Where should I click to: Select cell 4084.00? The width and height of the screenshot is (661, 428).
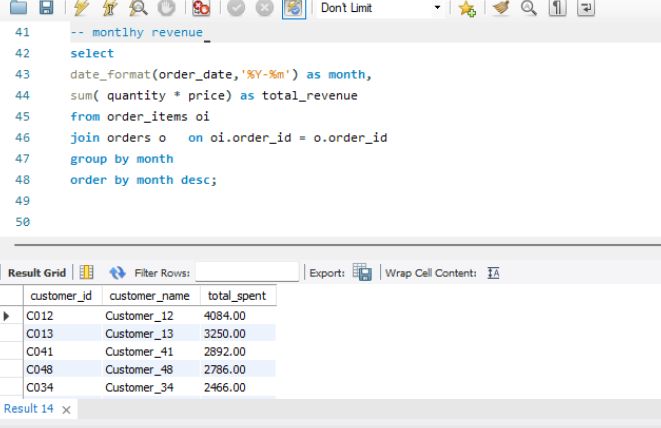238,316
